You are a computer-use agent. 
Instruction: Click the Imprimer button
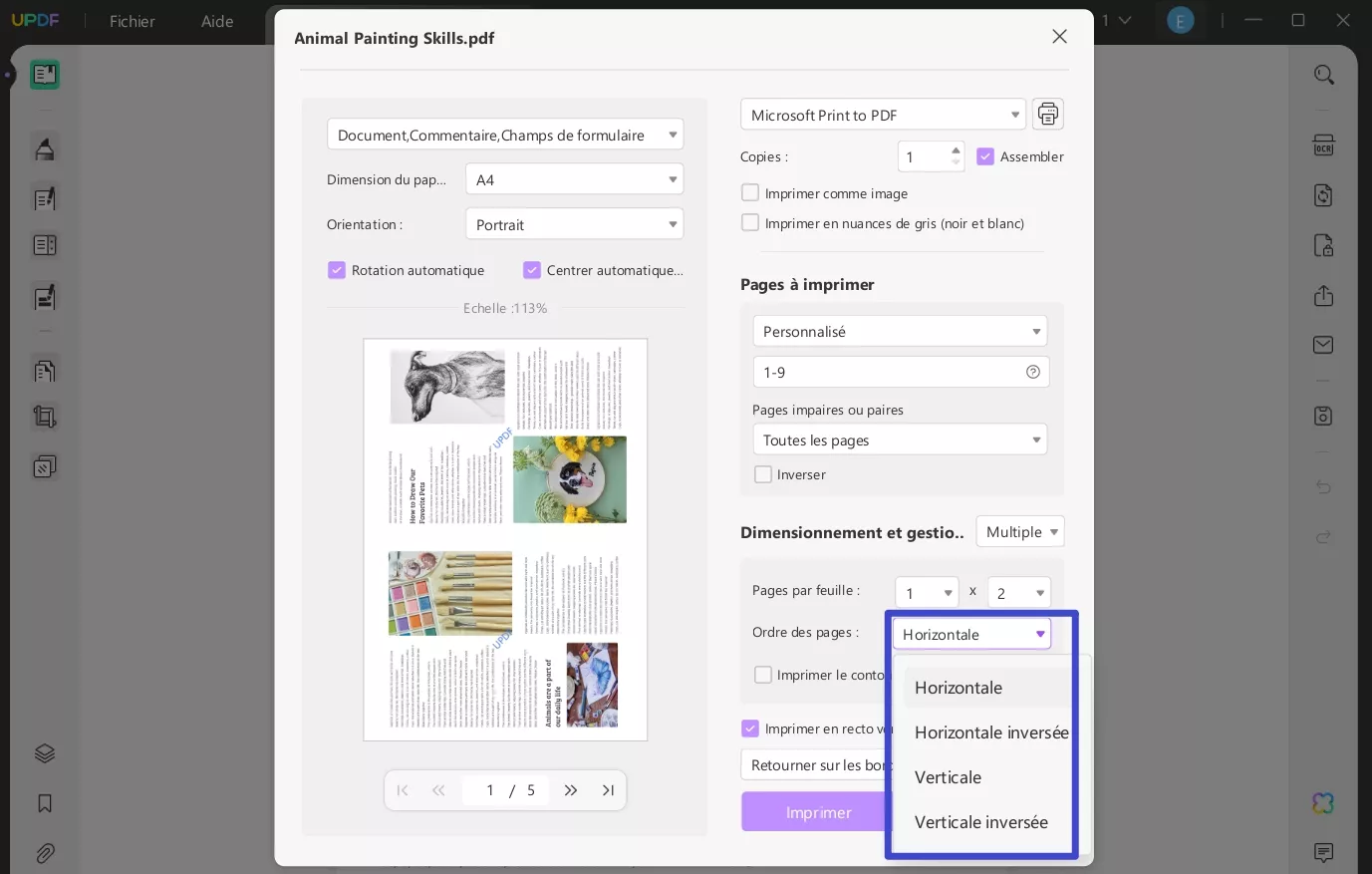click(x=818, y=811)
